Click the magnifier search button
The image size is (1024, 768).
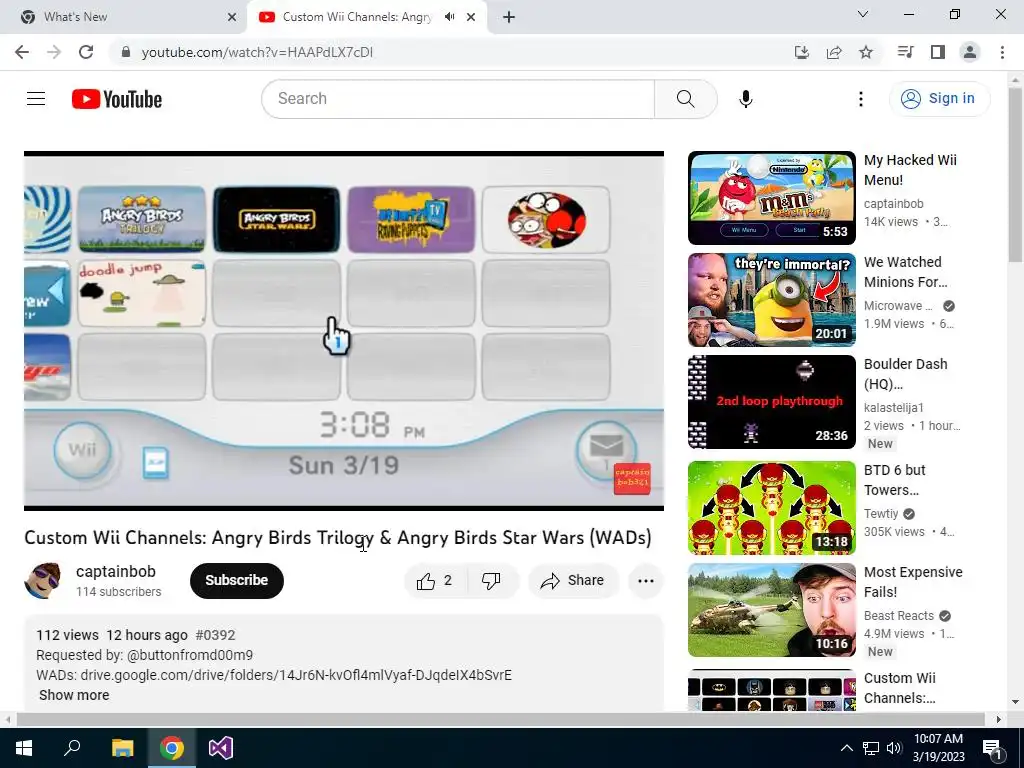click(x=686, y=99)
